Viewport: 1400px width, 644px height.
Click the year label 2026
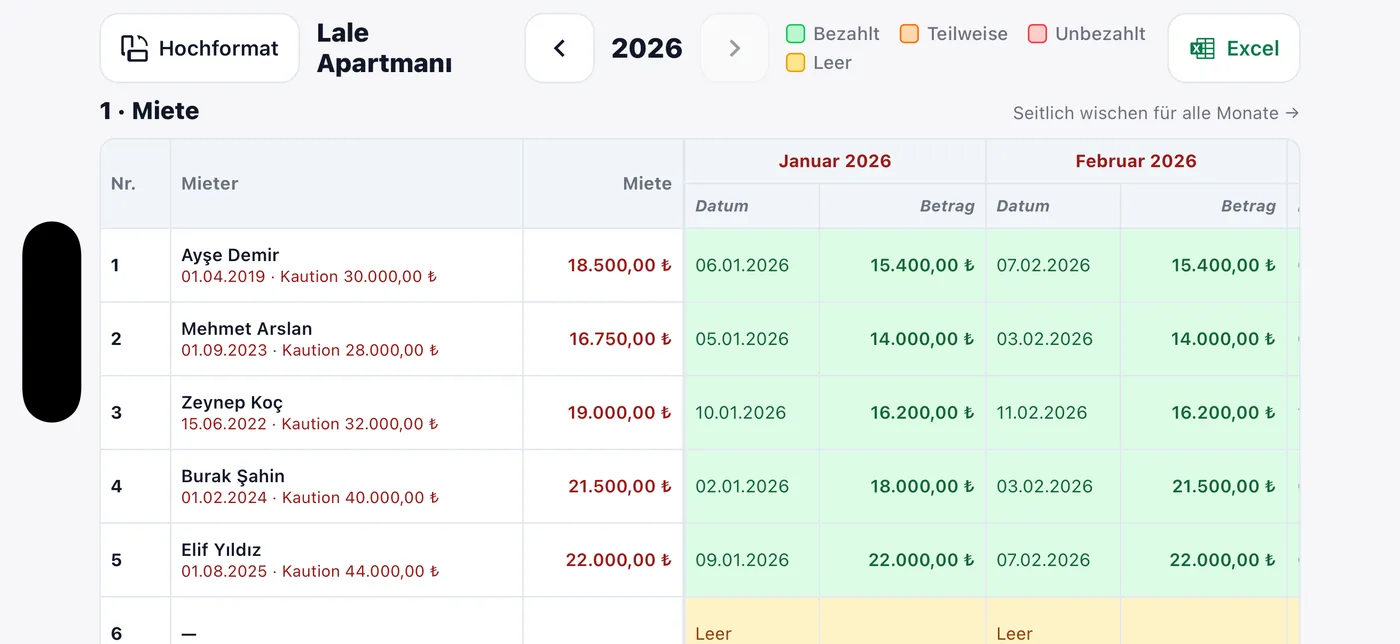647,48
